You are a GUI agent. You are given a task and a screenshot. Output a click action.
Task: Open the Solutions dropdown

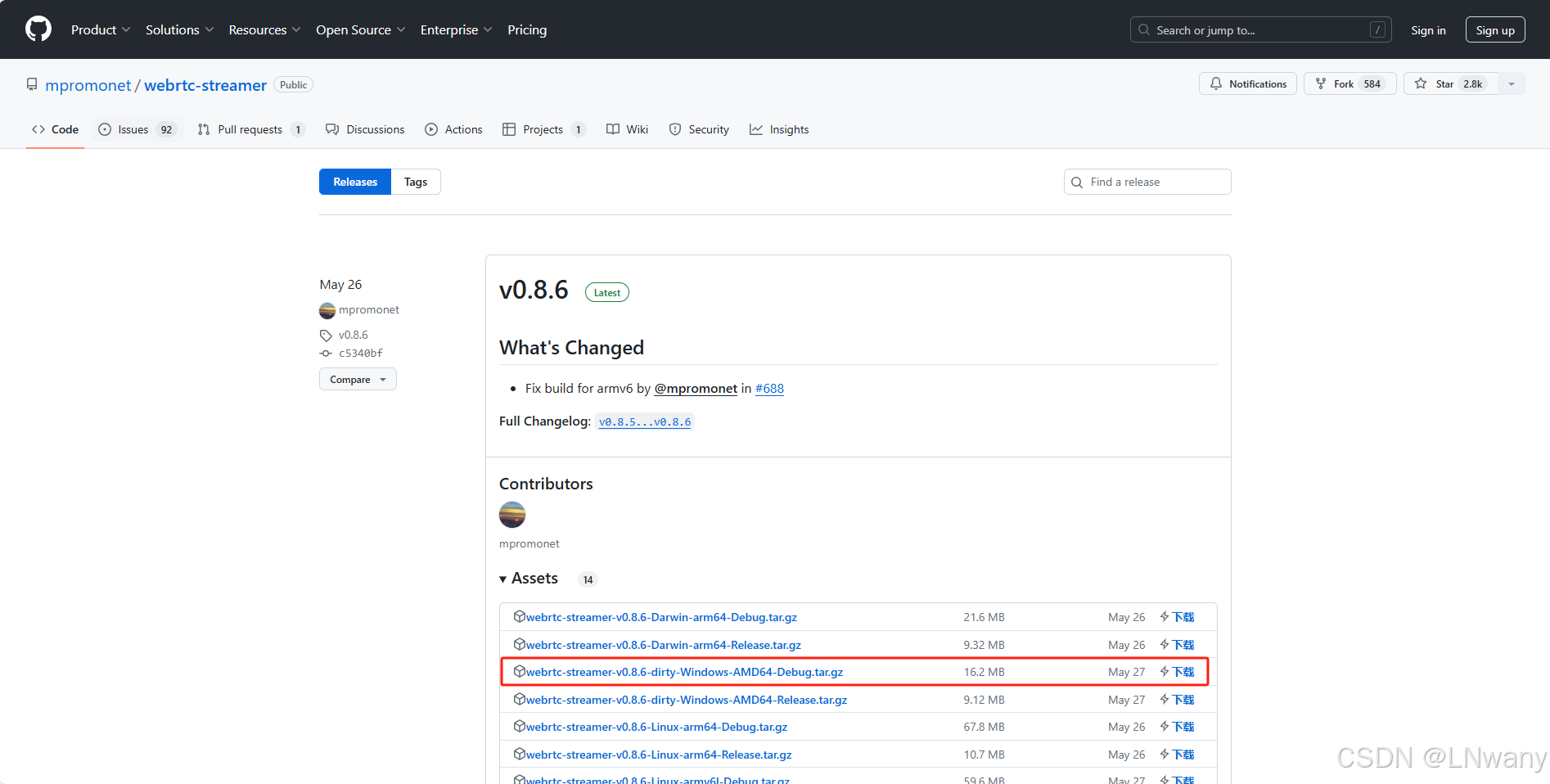click(x=180, y=29)
